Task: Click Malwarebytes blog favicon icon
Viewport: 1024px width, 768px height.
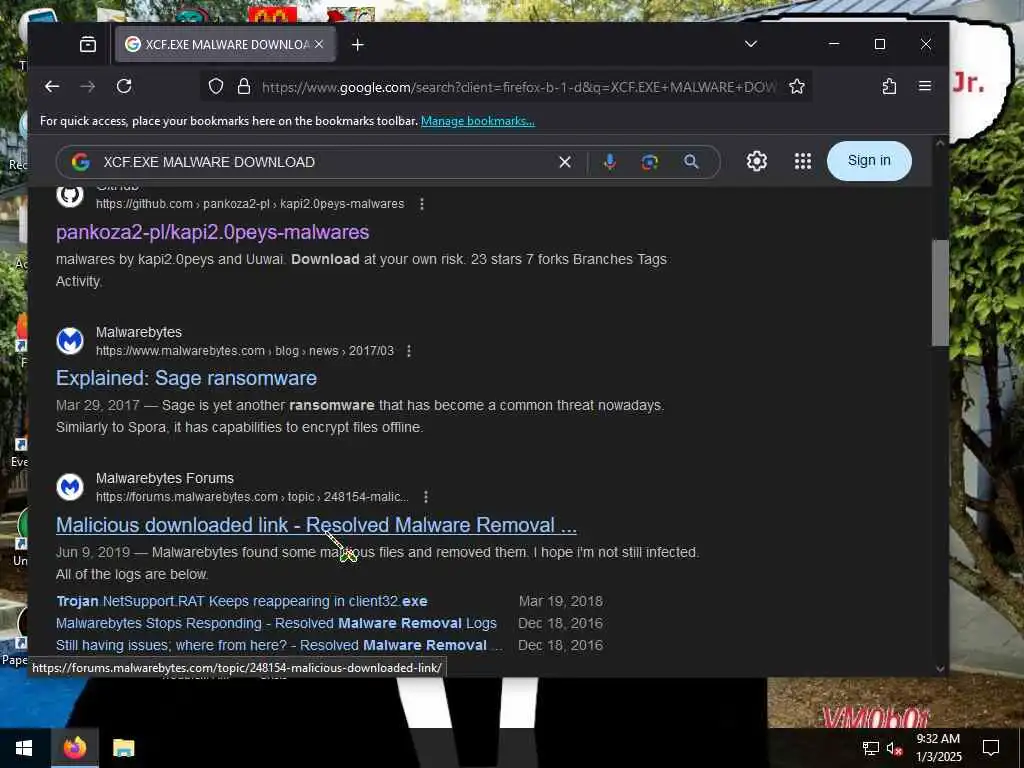Action: (x=70, y=341)
